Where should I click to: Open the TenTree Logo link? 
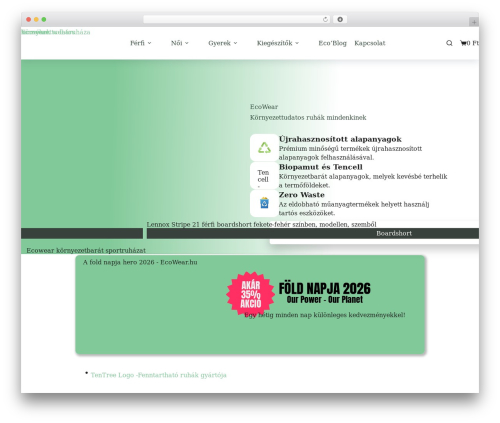(159, 375)
